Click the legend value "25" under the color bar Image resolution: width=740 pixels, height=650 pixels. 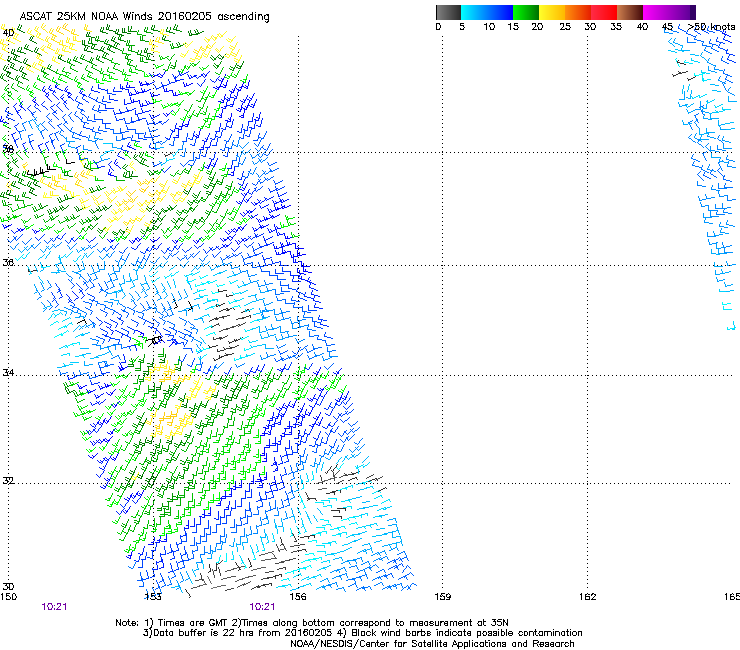[x=565, y=27]
